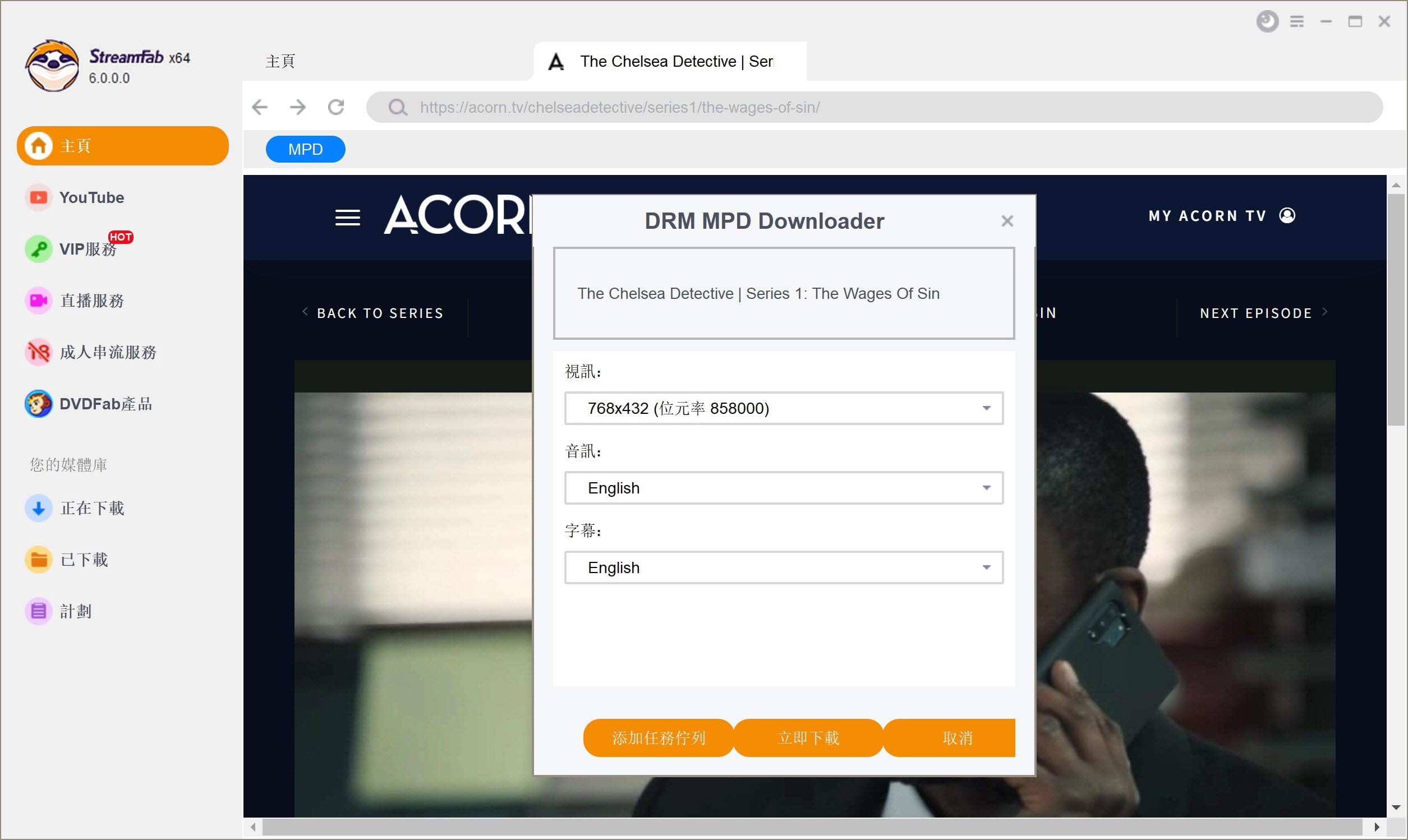1408x840 pixels.
Task: Click the StreamFab sloth logo
Action: (52, 66)
